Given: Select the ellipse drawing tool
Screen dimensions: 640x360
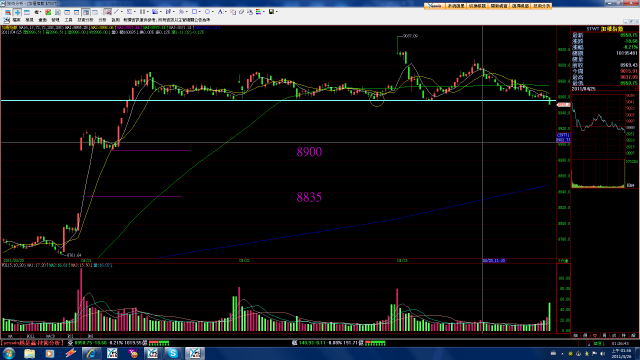Looking at the screenshot, I should [x=207, y=12].
